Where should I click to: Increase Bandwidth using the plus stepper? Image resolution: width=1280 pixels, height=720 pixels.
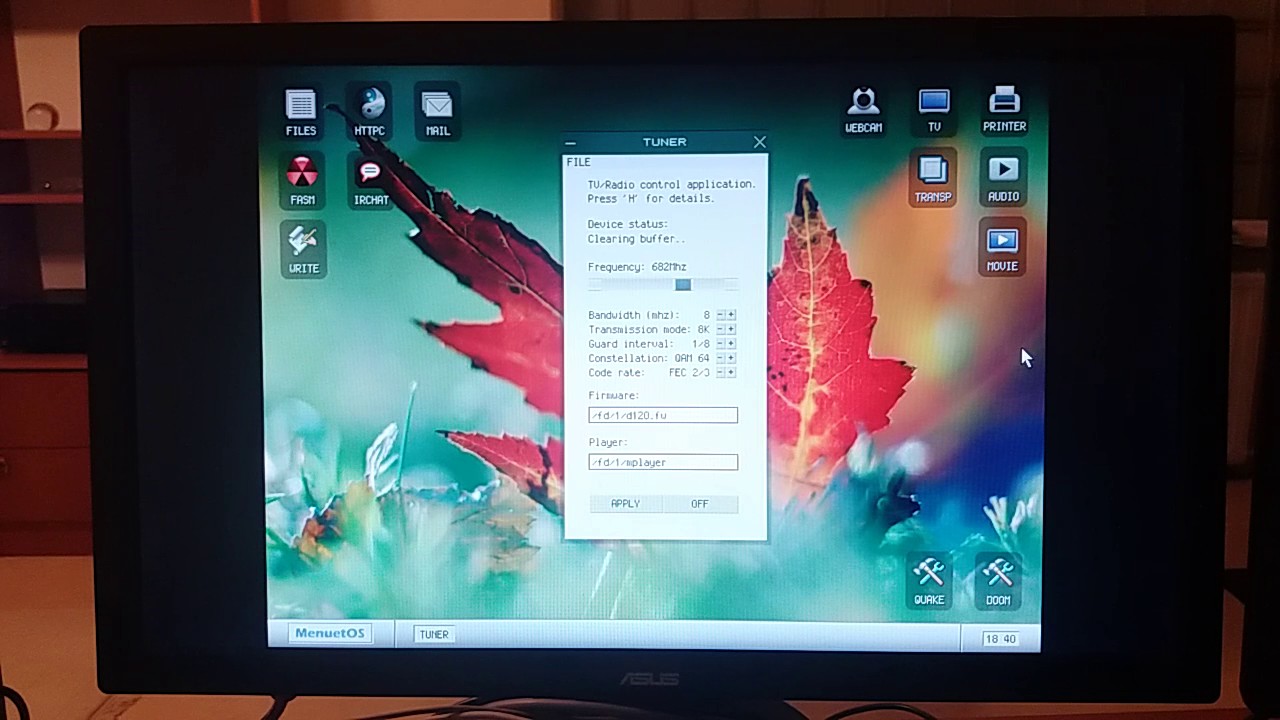point(729,314)
